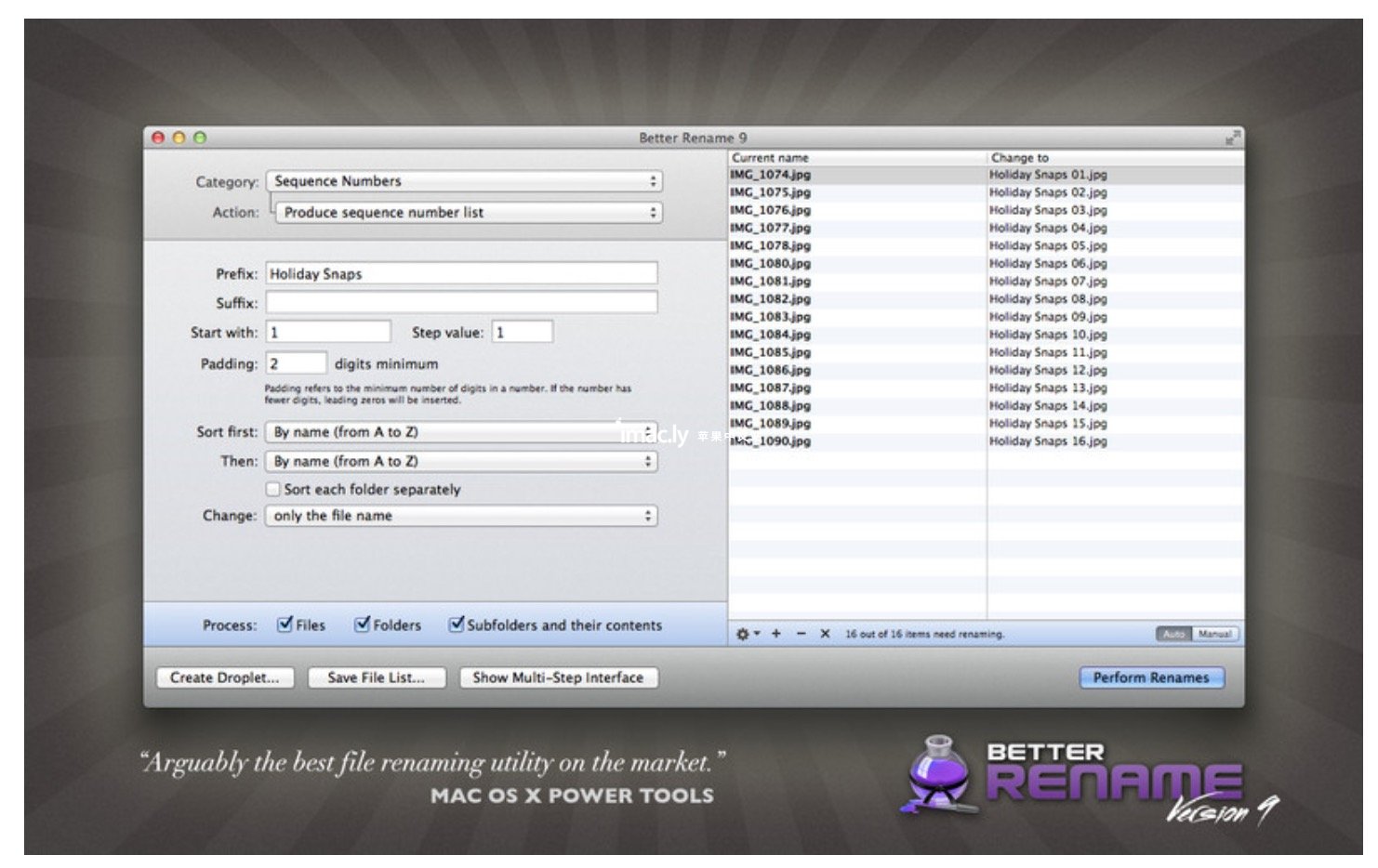The image size is (1378, 868).
Task: Select file IMG_1082.jpg
Action: pyautogui.click(x=770, y=298)
